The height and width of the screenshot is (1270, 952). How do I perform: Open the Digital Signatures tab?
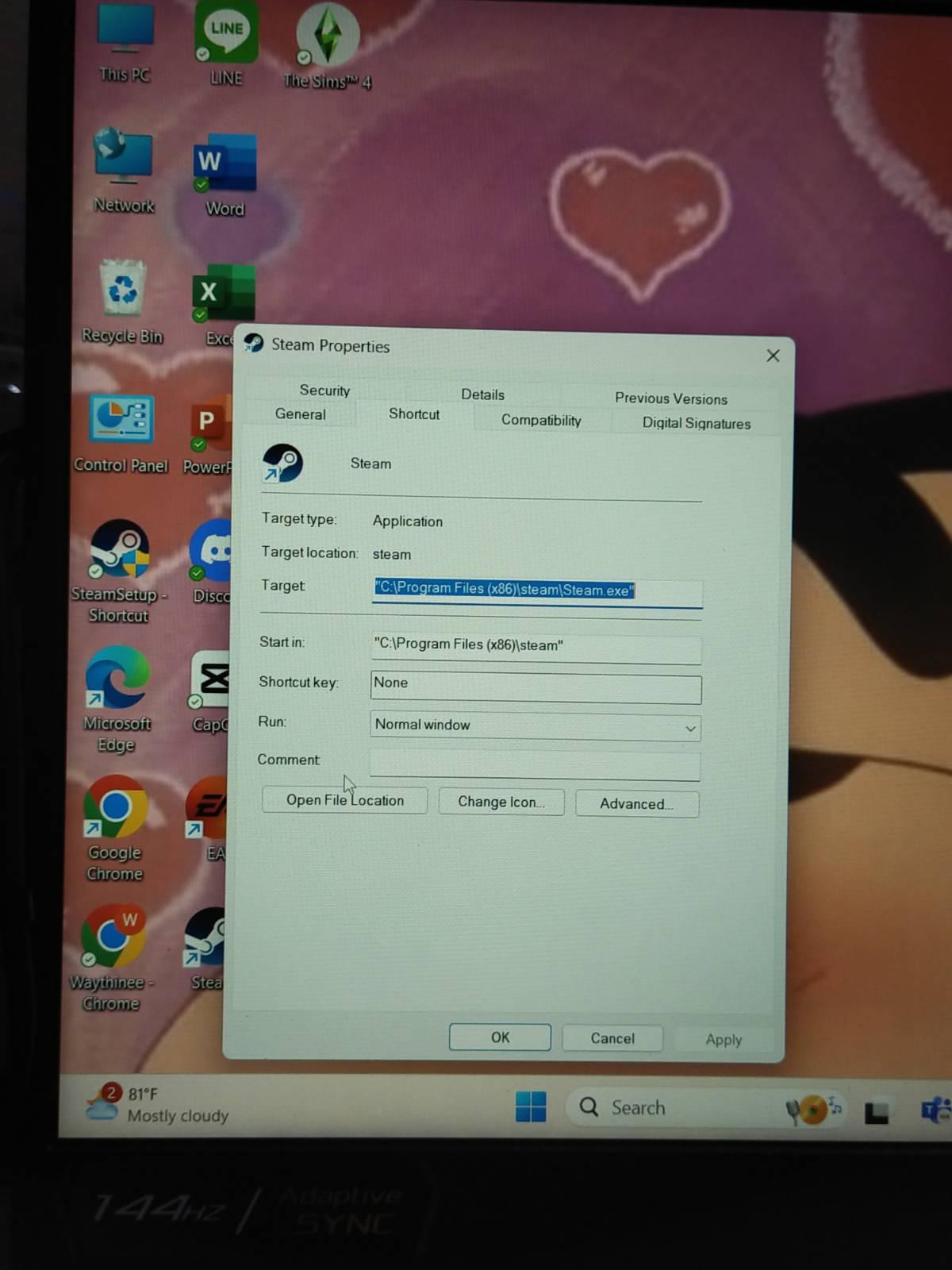(697, 423)
